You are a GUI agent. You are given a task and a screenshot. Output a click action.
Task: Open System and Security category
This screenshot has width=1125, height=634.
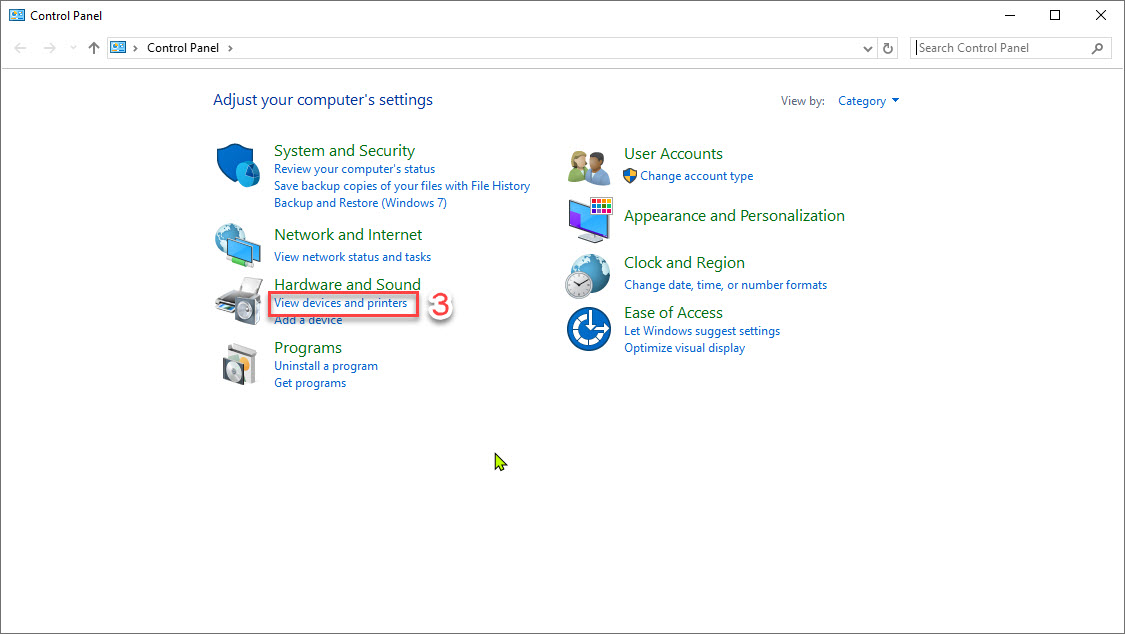pos(344,151)
